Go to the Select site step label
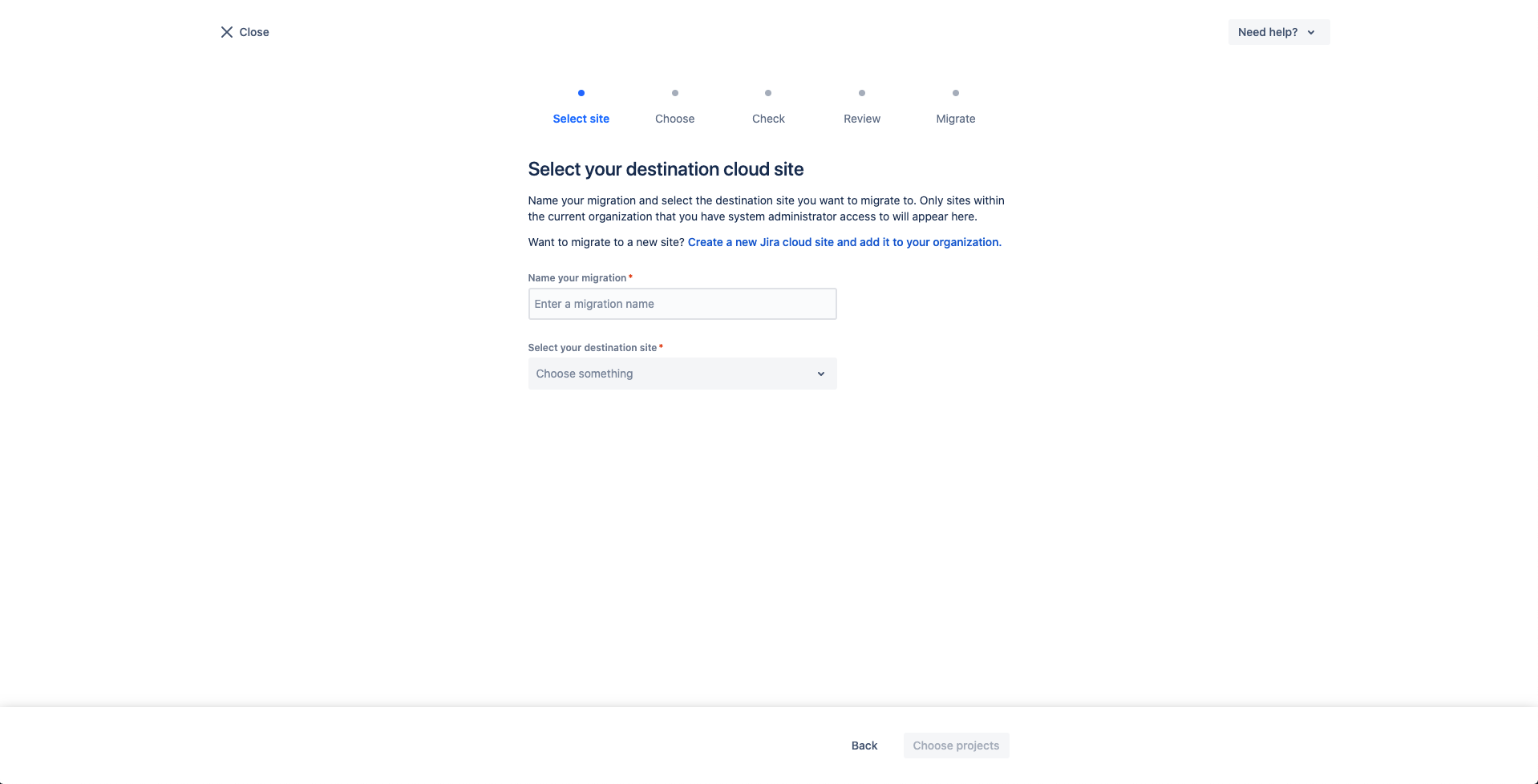 (x=581, y=119)
